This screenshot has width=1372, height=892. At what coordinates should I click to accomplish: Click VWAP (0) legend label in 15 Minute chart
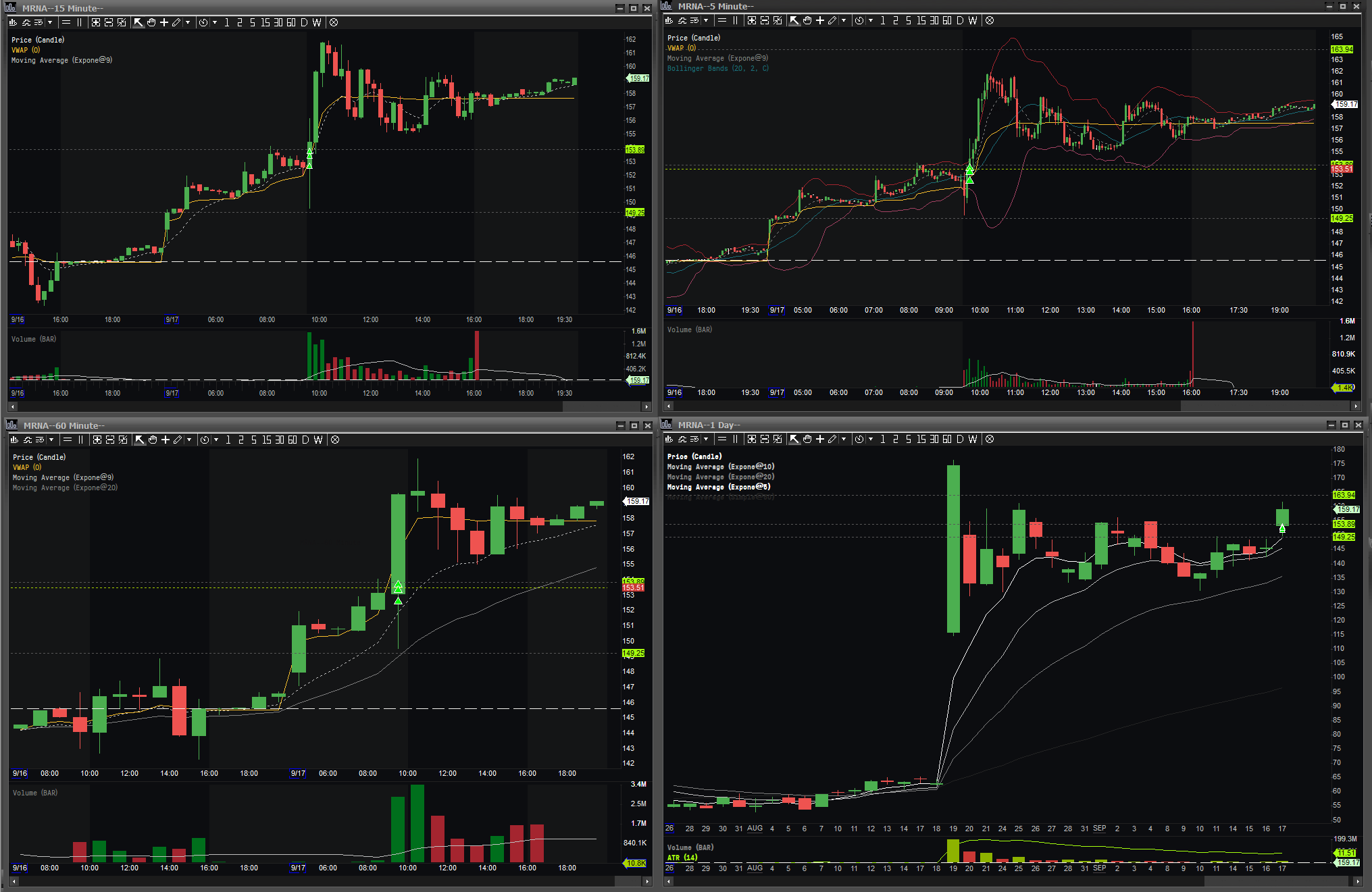point(26,50)
